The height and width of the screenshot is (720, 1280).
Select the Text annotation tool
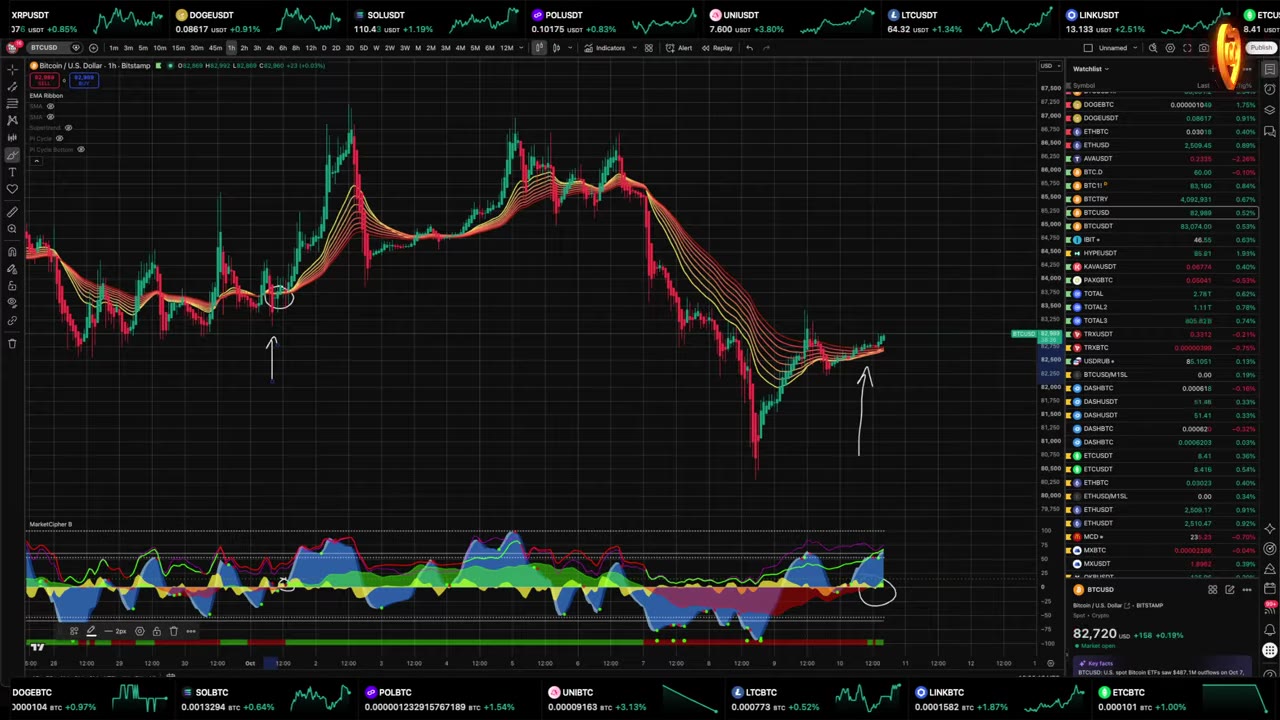[x=12, y=172]
